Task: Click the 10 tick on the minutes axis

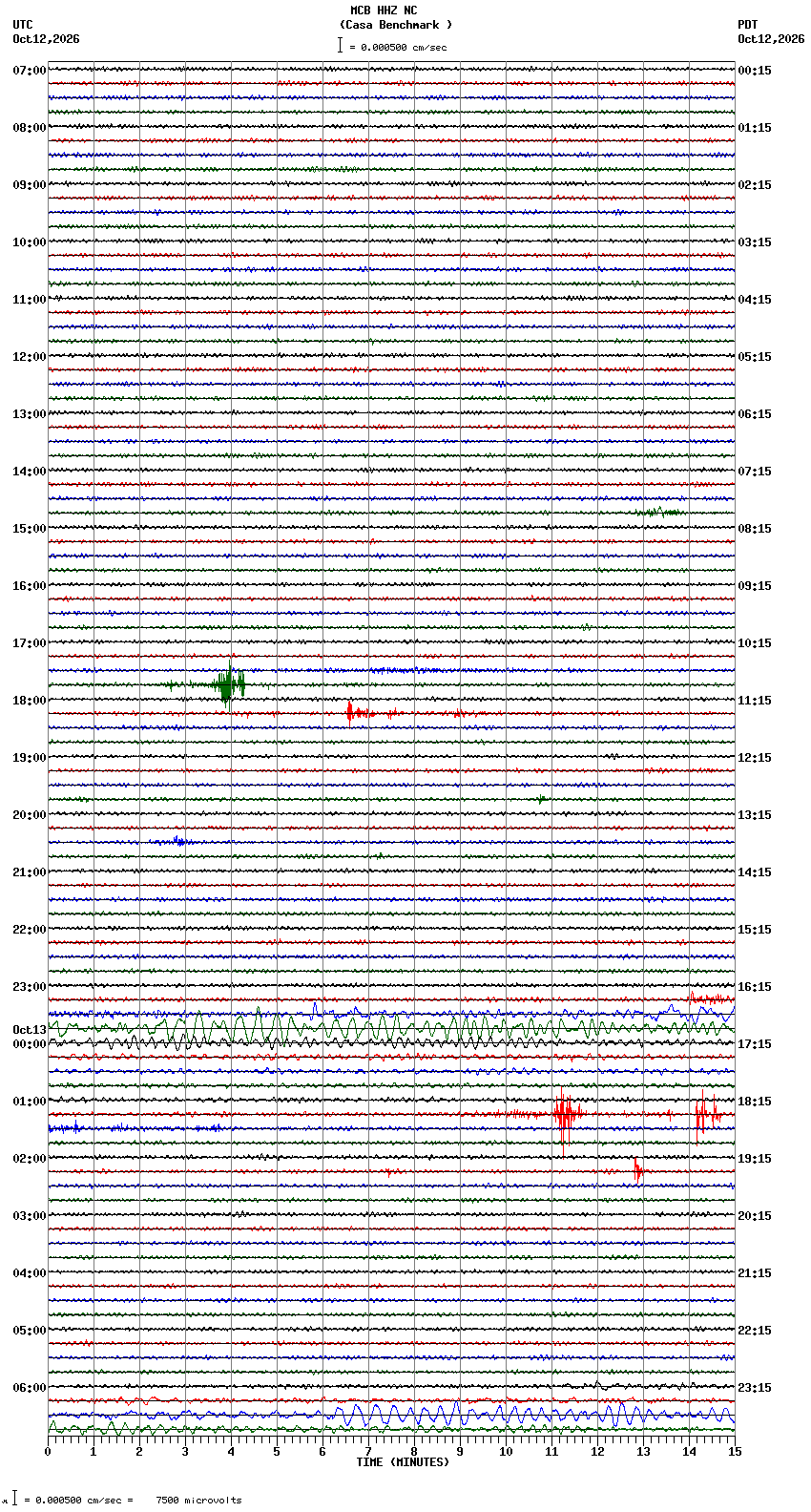Action: pyautogui.click(x=506, y=1452)
